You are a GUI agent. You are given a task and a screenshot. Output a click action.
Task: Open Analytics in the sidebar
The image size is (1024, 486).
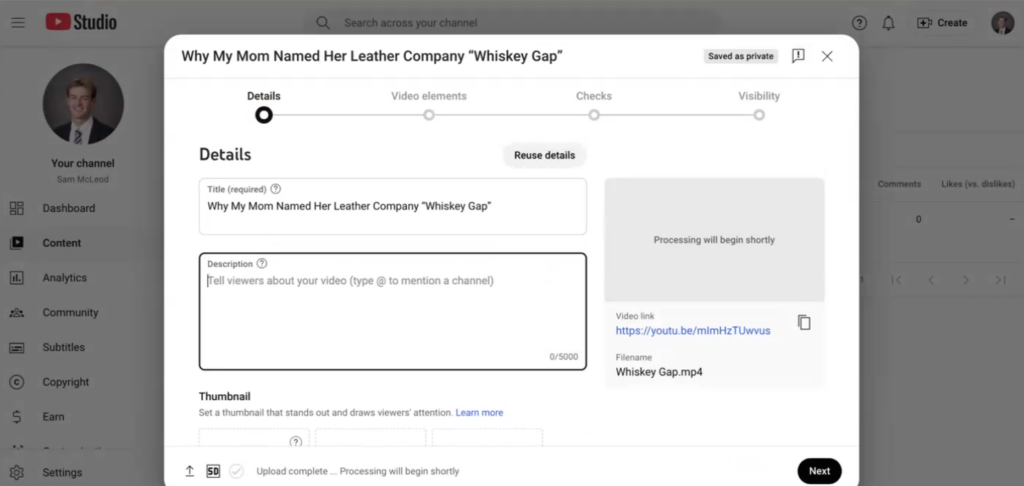point(65,278)
